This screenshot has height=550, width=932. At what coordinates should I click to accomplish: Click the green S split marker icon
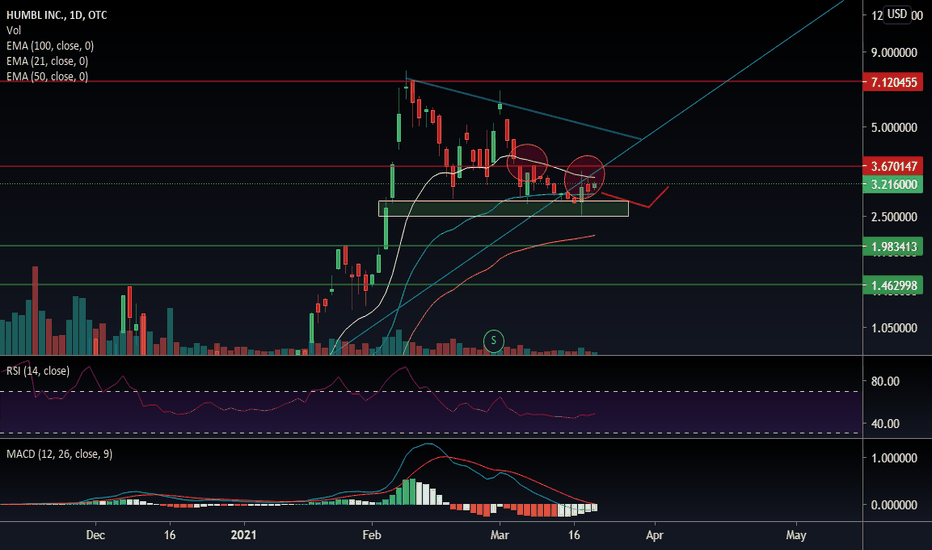(493, 341)
